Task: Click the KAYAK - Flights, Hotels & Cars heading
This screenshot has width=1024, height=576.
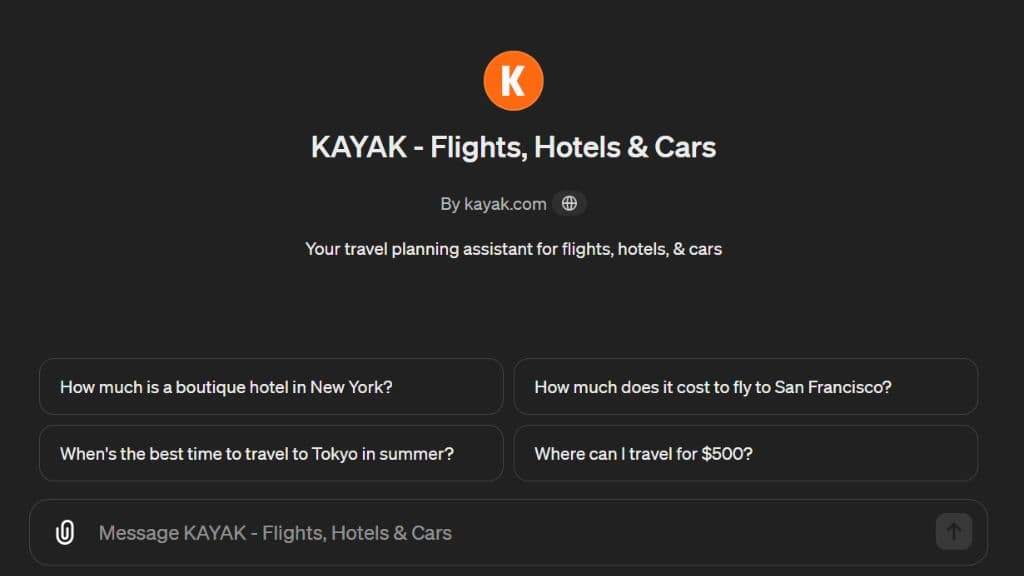Action: pyautogui.click(x=513, y=148)
